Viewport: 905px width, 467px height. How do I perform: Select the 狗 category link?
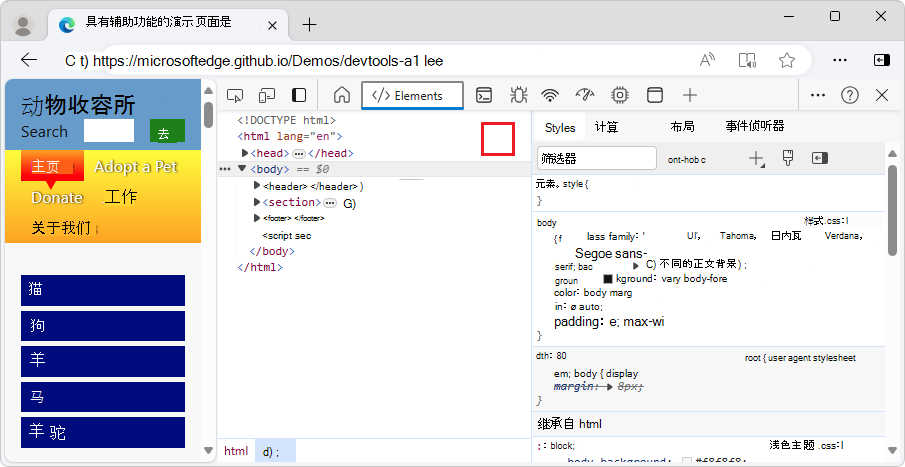pyautogui.click(x=103, y=326)
